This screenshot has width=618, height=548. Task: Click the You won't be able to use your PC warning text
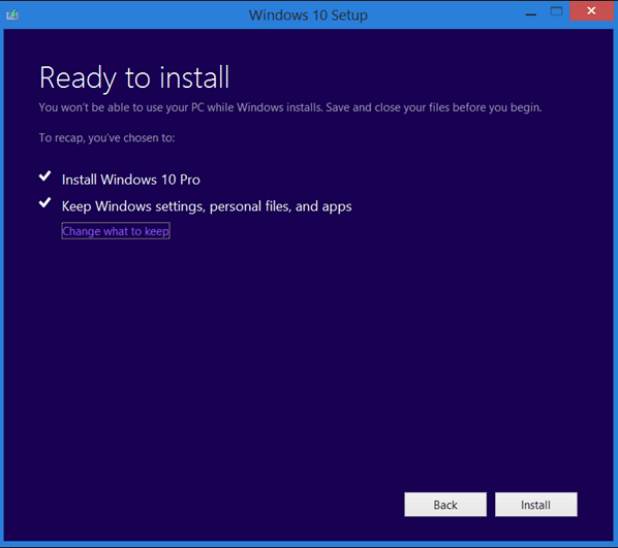(290, 108)
